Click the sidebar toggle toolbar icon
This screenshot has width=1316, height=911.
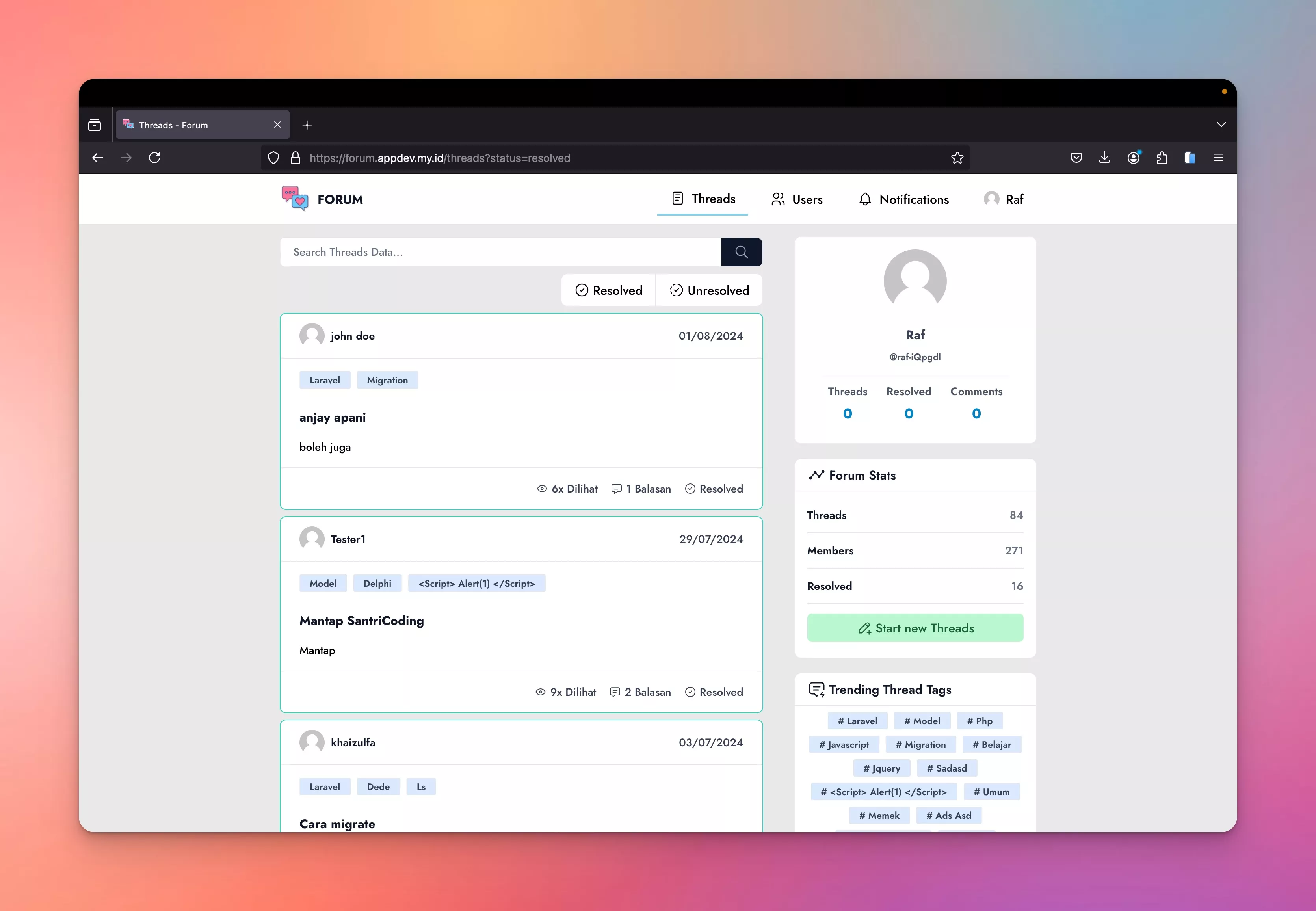tap(1189, 158)
